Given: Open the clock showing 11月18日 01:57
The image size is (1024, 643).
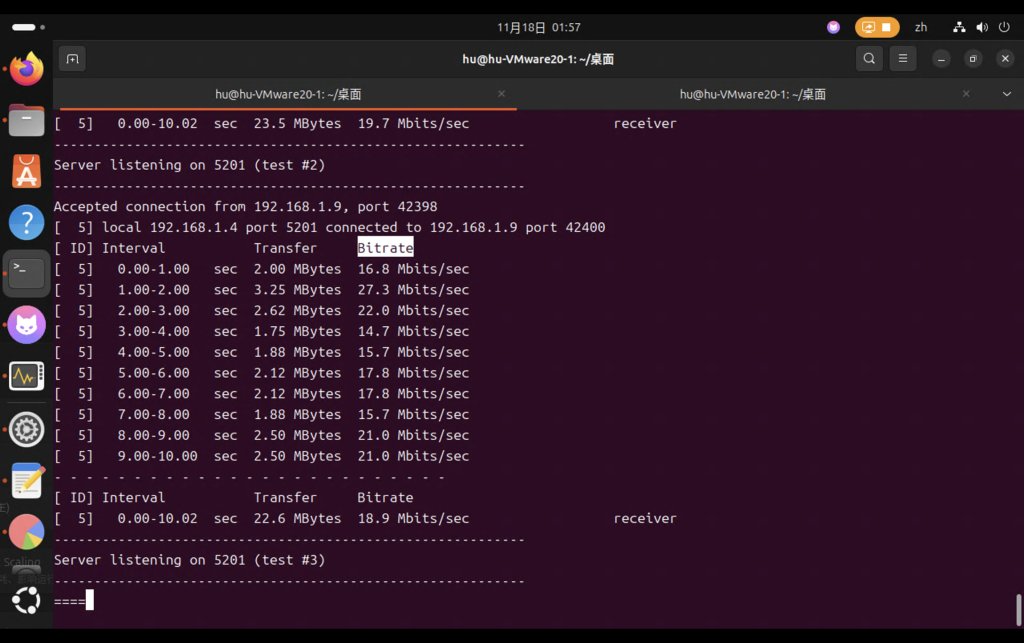Looking at the screenshot, I should (x=538, y=27).
